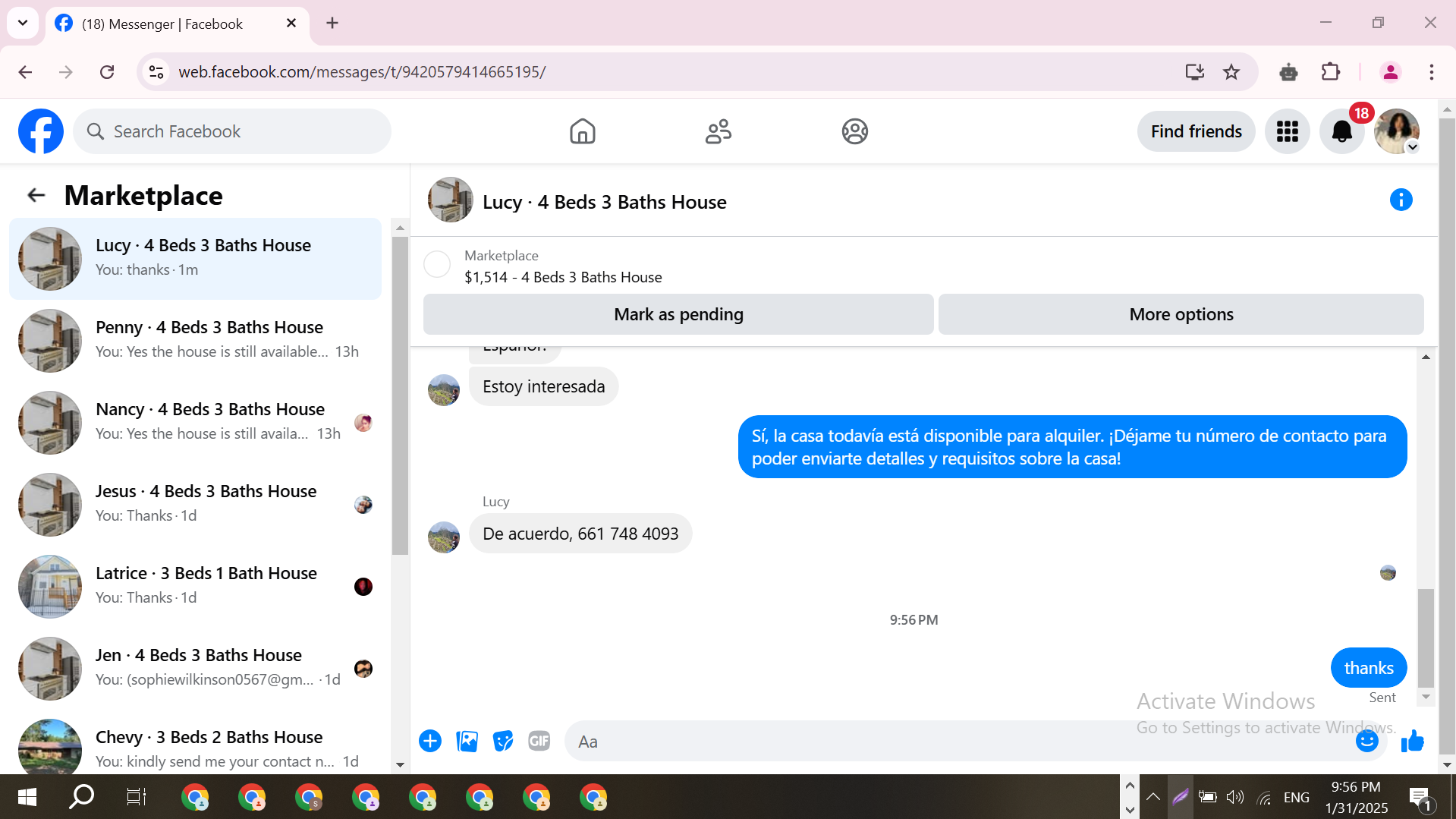View site information icon in address bar
Screen dimensions: 1456x819
(x=156, y=72)
